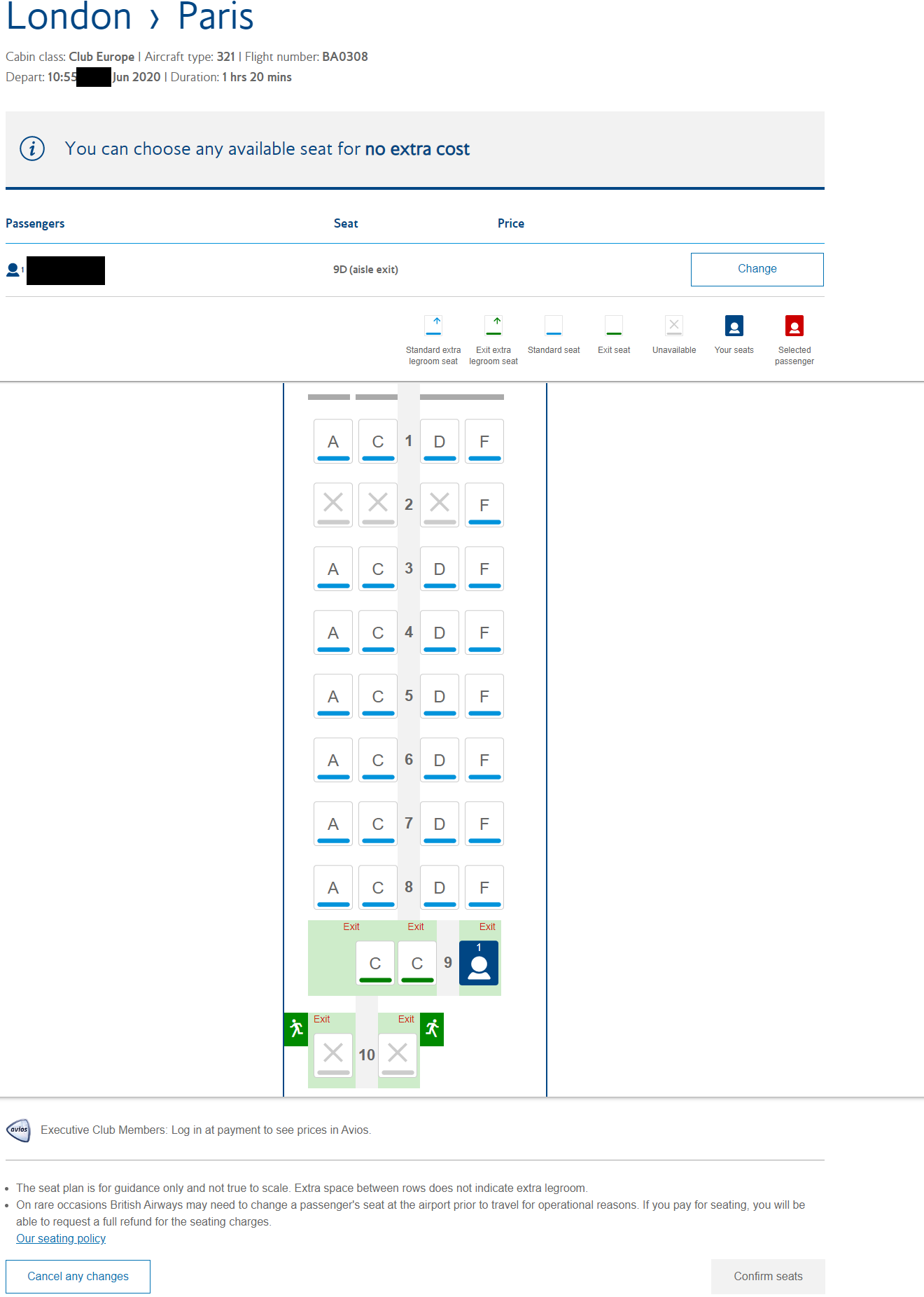Viewport: 924px width, 1297px height.
Task: Click the information icon in the banner
Action: tap(32, 148)
